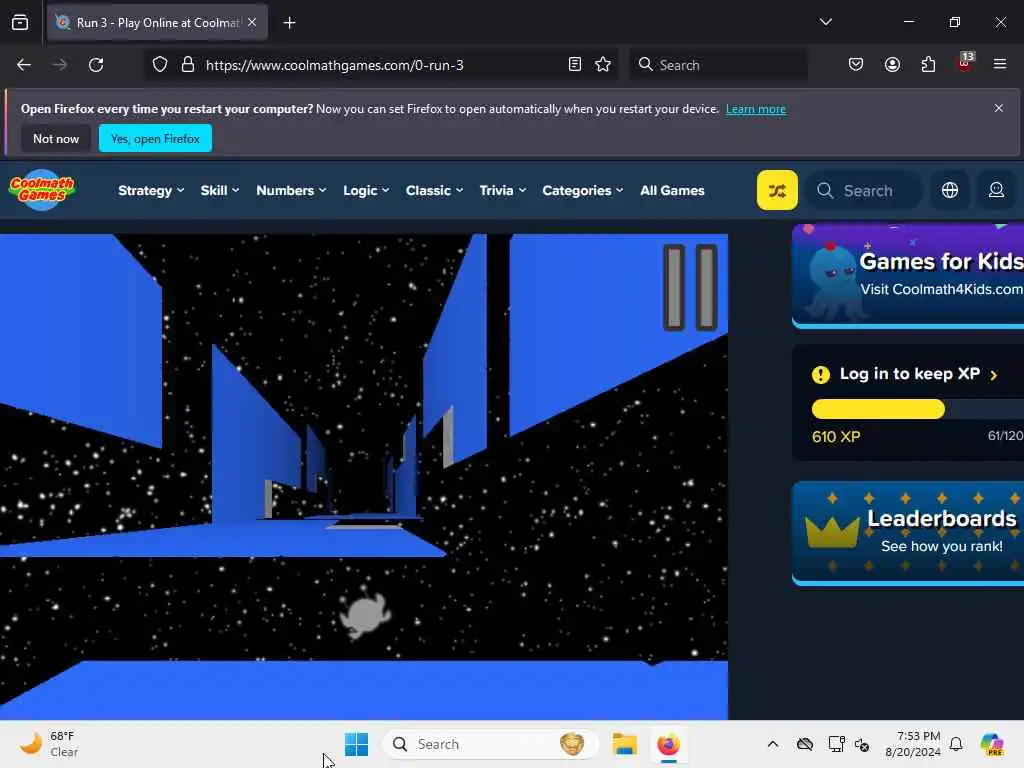1024x768 pixels.
Task: Show hidden system tray icons
Action: coord(773,744)
